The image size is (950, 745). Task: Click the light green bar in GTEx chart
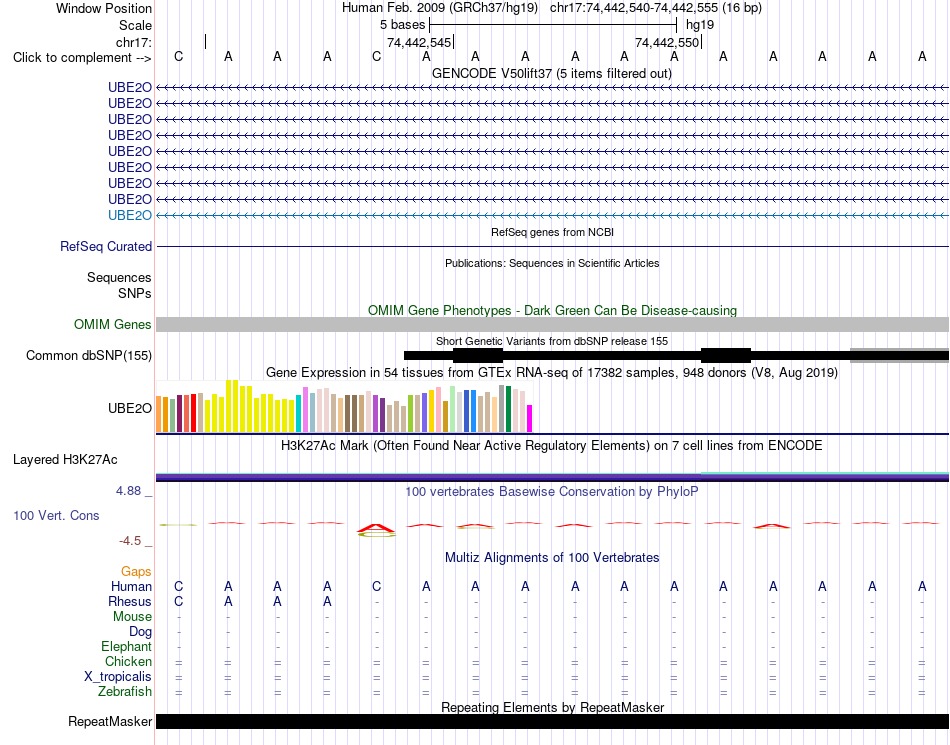tap(453, 409)
